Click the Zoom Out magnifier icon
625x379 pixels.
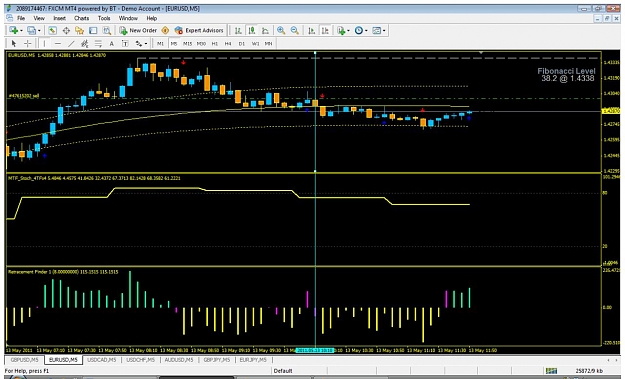click(x=295, y=31)
